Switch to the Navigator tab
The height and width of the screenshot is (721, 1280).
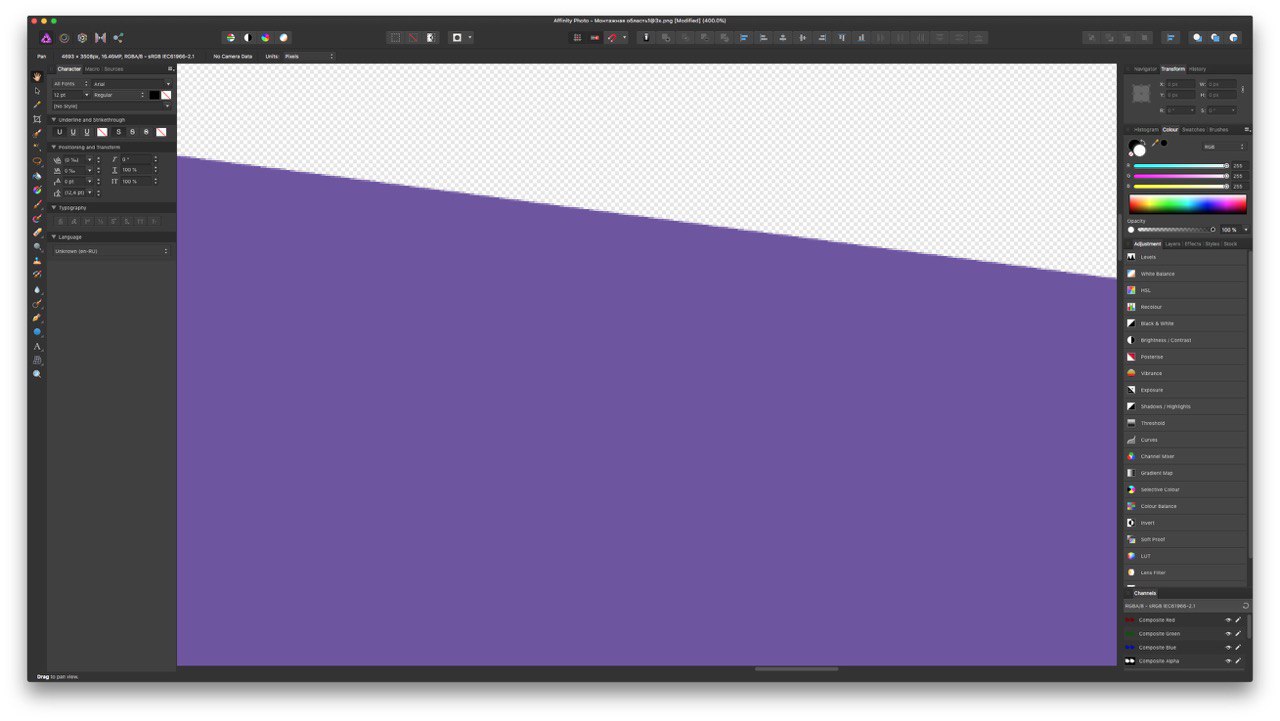[x=1145, y=69]
